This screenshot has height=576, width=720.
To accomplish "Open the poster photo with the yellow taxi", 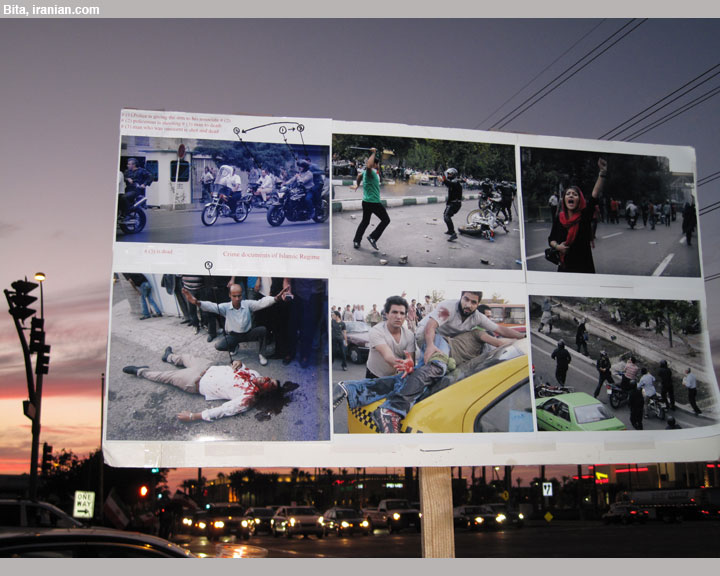I will tap(431, 361).
